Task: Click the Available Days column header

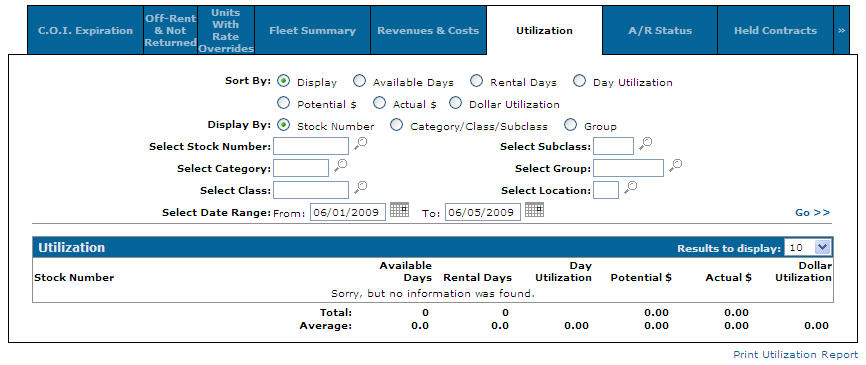Action: point(405,272)
